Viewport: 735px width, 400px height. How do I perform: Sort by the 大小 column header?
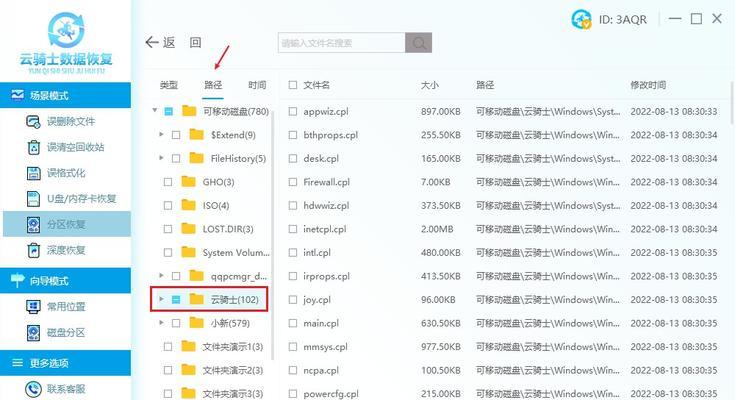[429, 85]
